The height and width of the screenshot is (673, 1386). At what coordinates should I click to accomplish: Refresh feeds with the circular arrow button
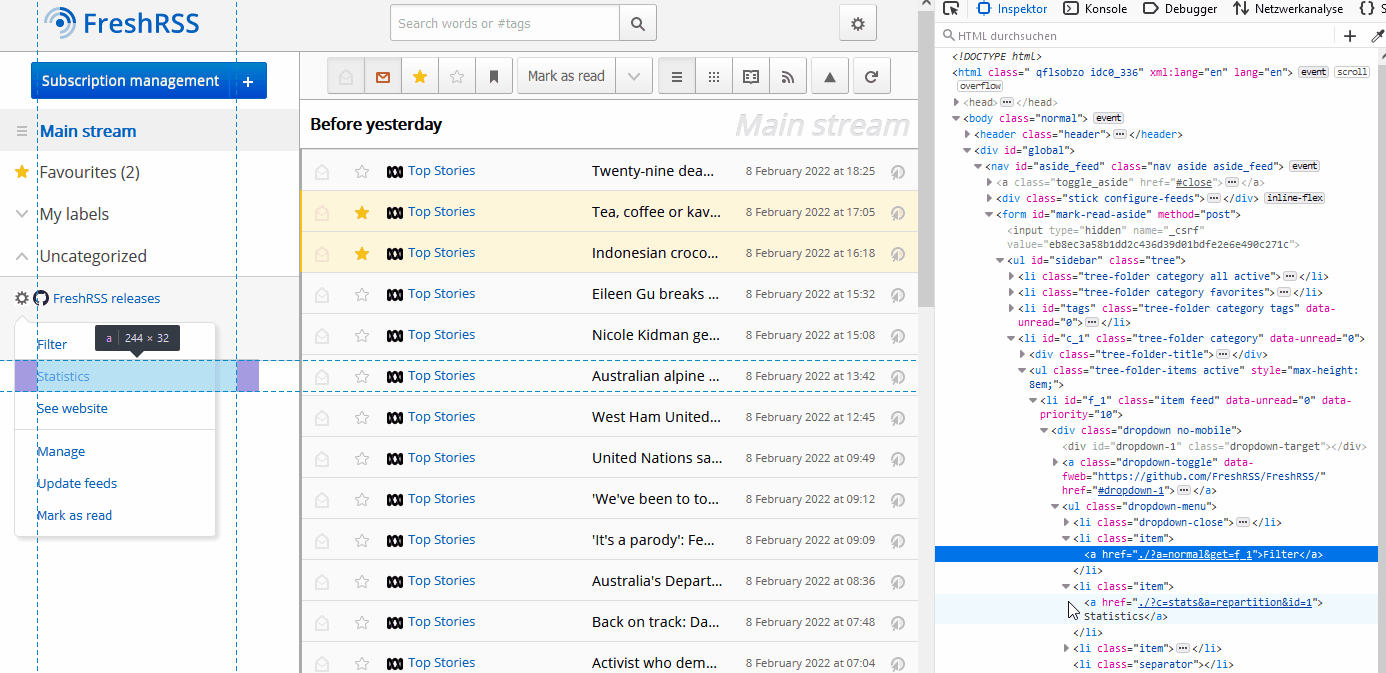point(871,76)
